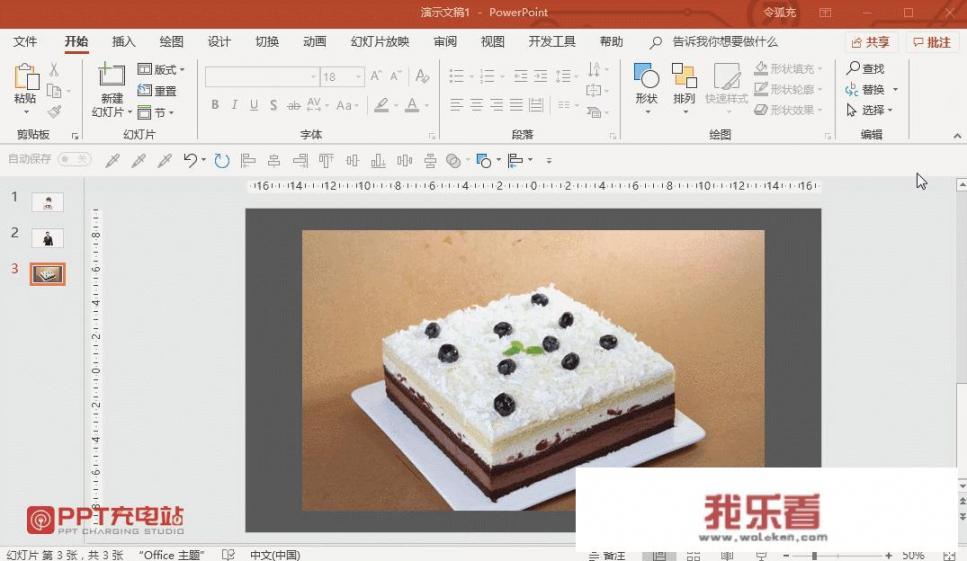967x561 pixels.
Task: Click the Justify text alignment icon
Action: 517,105
